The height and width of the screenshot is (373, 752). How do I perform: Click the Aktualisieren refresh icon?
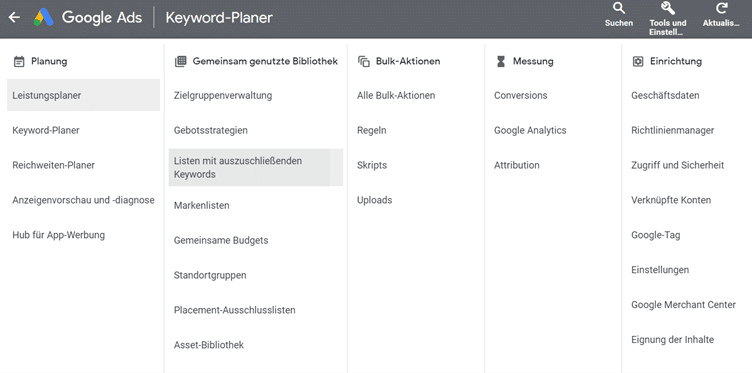click(721, 8)
